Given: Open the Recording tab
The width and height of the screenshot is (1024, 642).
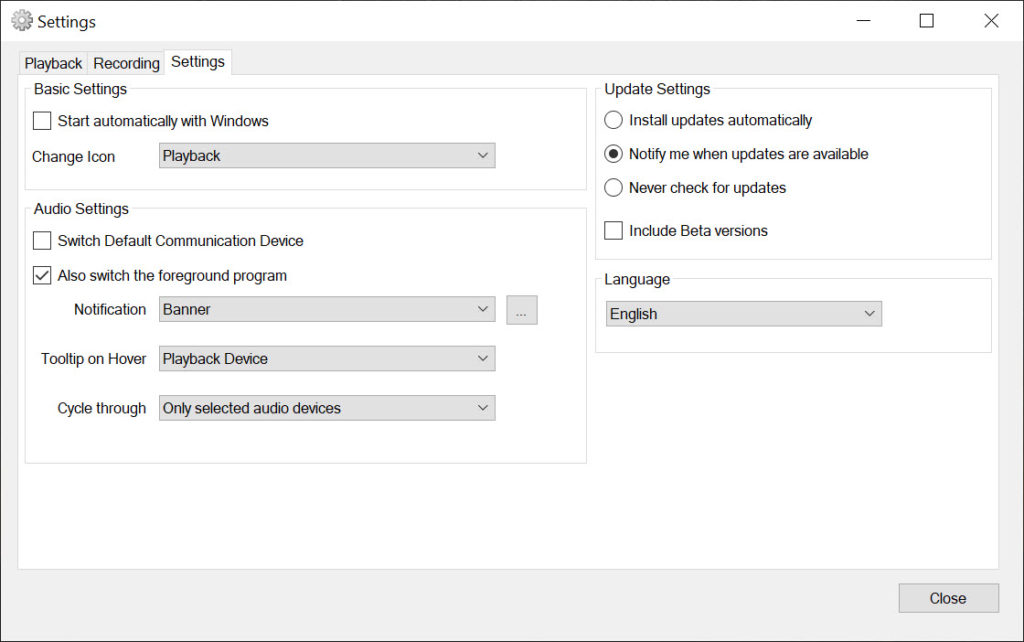Looking at the screenshot, I should tap(126, 63).
